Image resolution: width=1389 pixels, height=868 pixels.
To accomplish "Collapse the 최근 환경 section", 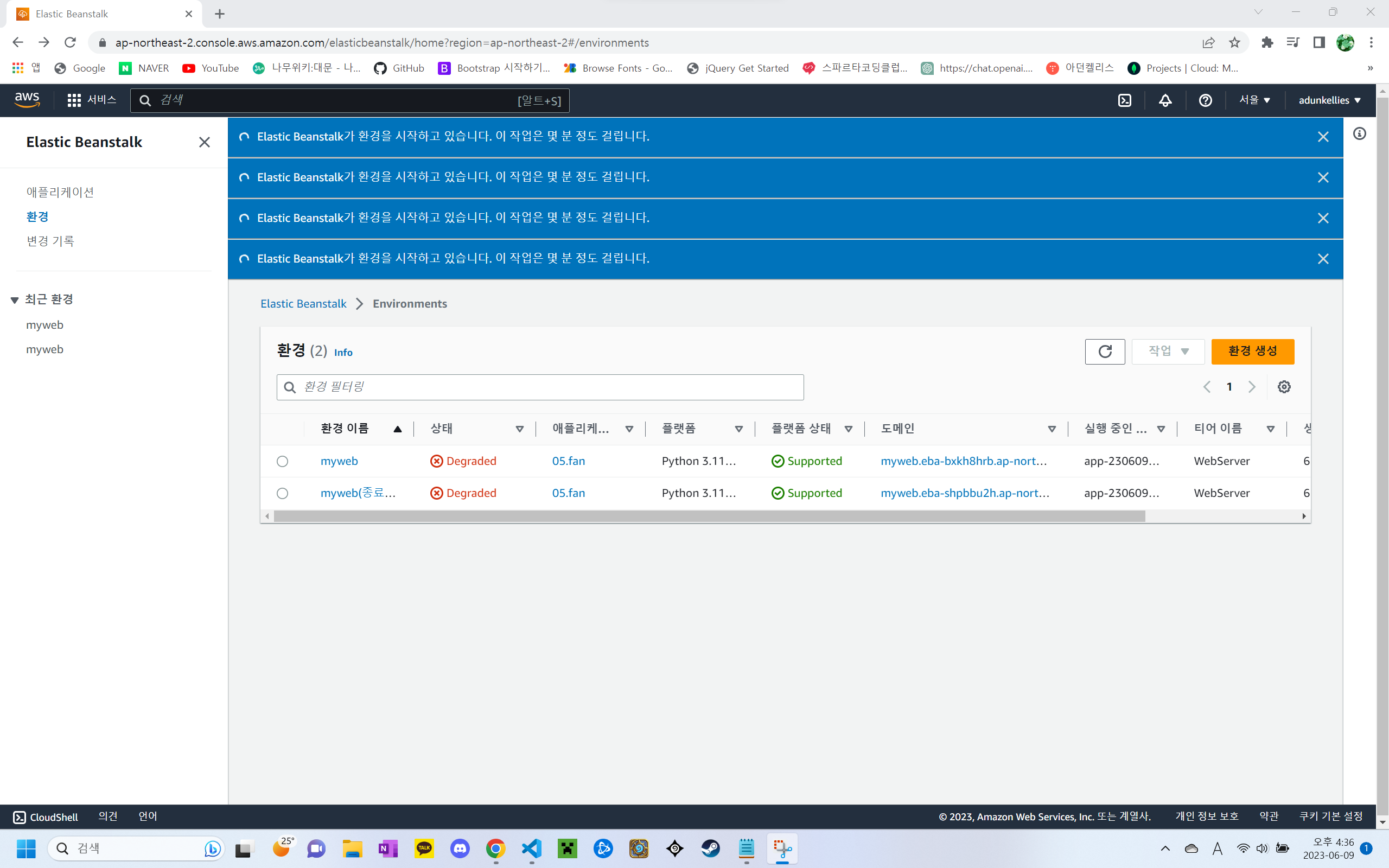I will pos(15,300).
